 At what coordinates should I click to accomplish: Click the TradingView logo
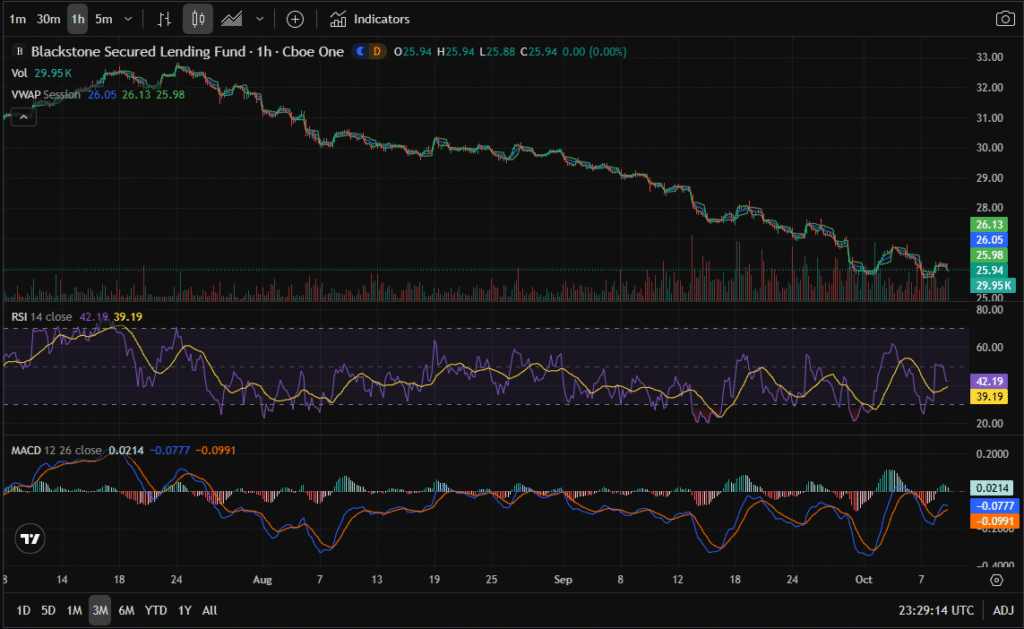tap(30, 538)
